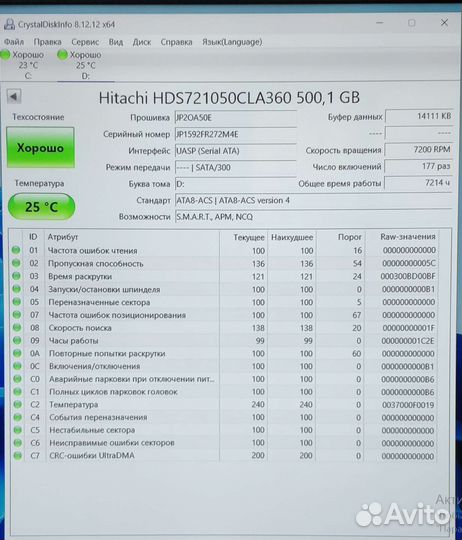Viewport: 462px width, 540px height.
Task: Click the Текущее column header
Action: coord(249,237)
